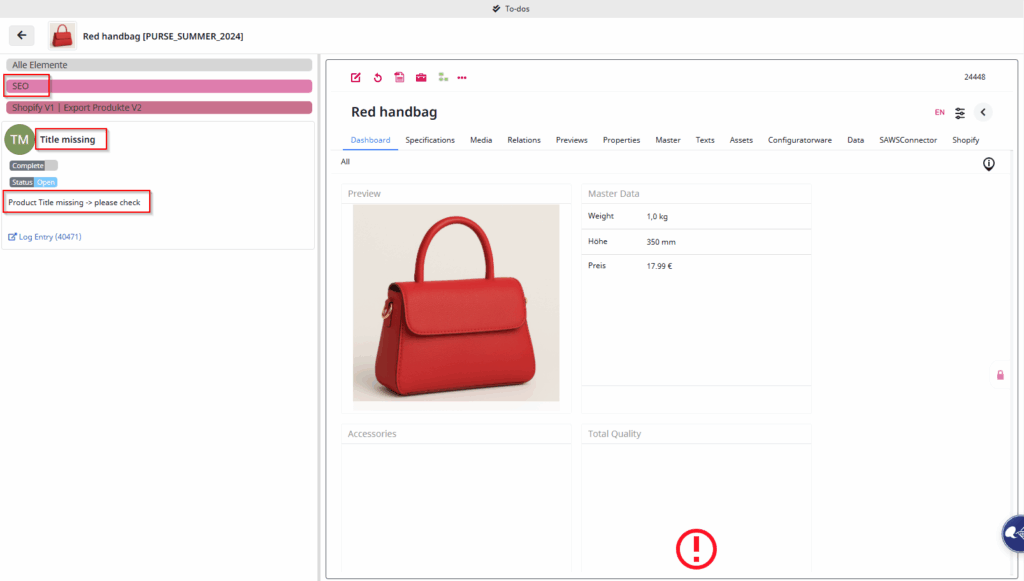
Task: Click the filter sliders icon near EN
Action: point(959,113)
